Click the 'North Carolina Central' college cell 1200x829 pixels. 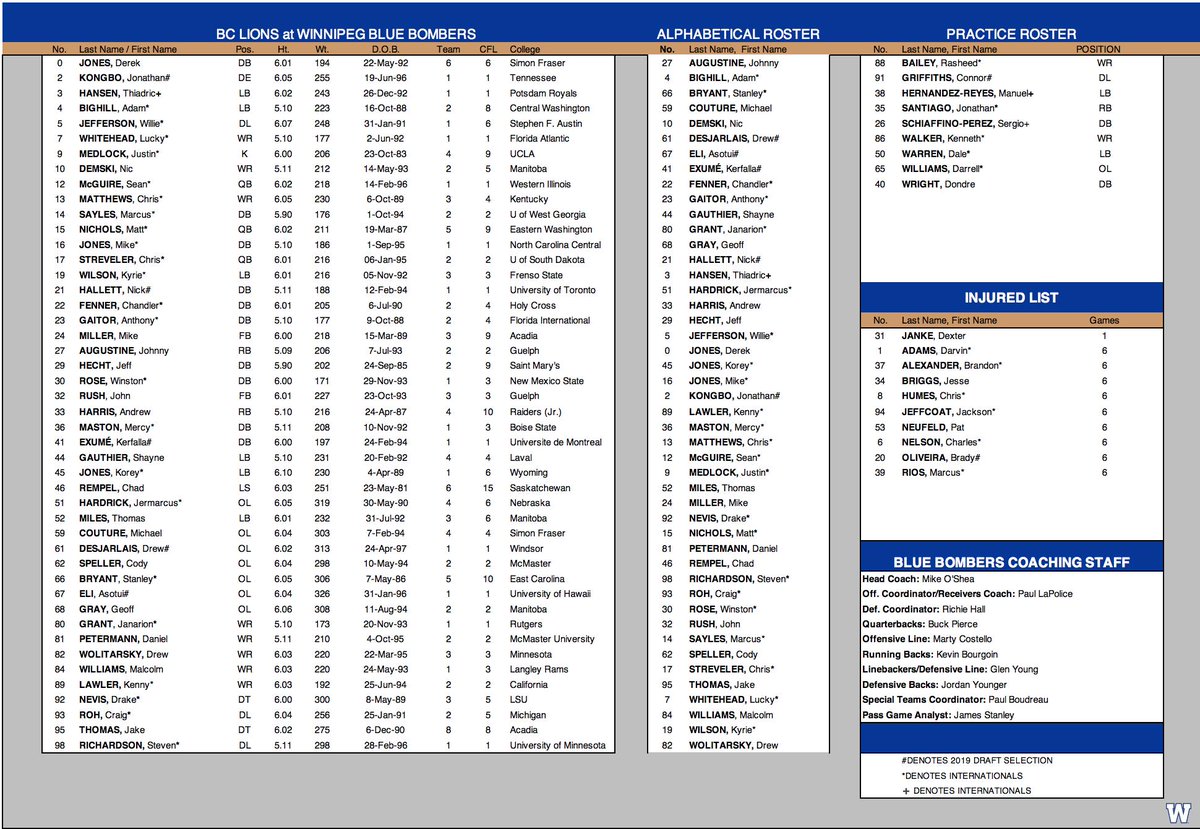(x=555, y=244)
